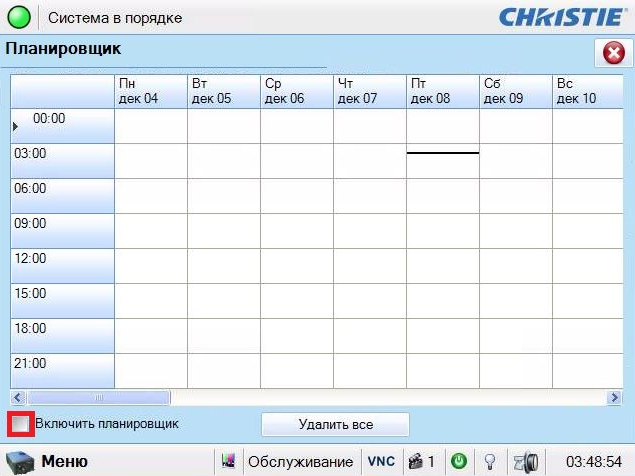The image size is (635, 476).
Task: Click the projector icon beside Меню
Action: pos(20,462)
